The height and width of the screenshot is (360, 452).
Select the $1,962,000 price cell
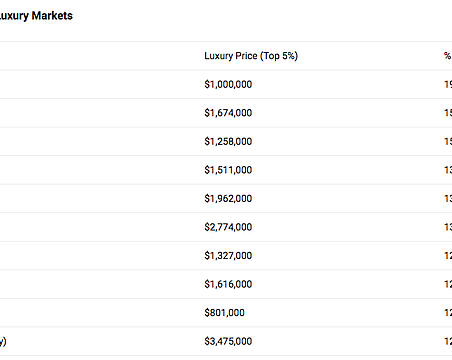pos(228,199)
